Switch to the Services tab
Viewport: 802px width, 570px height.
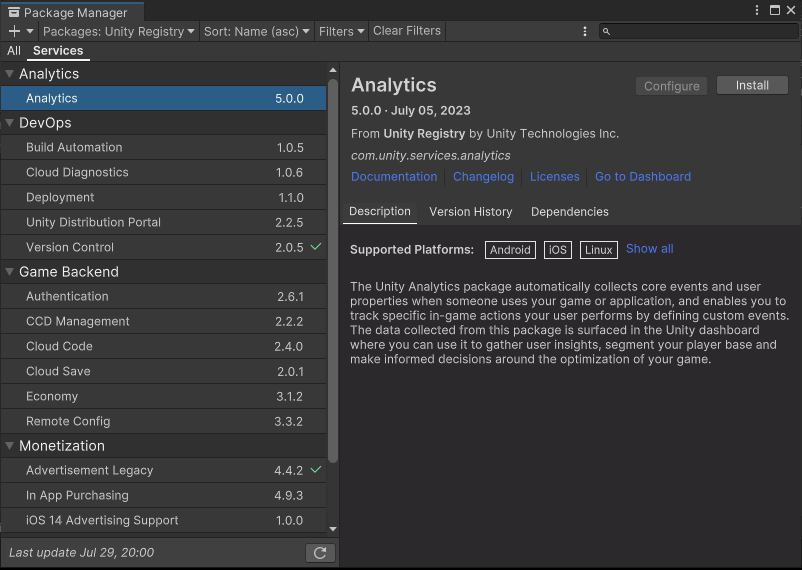coord(58,51)
